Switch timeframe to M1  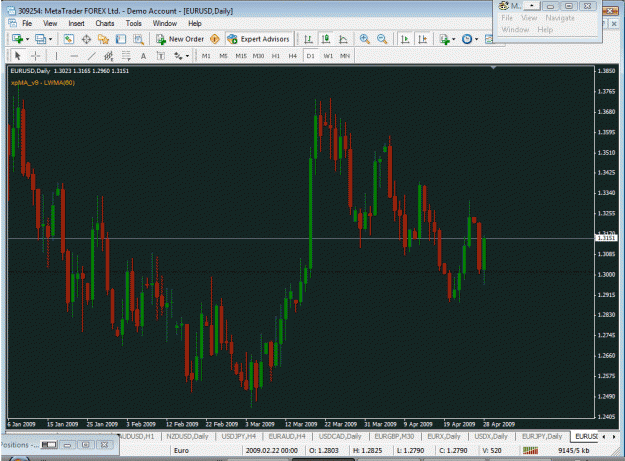coord(206,56)
